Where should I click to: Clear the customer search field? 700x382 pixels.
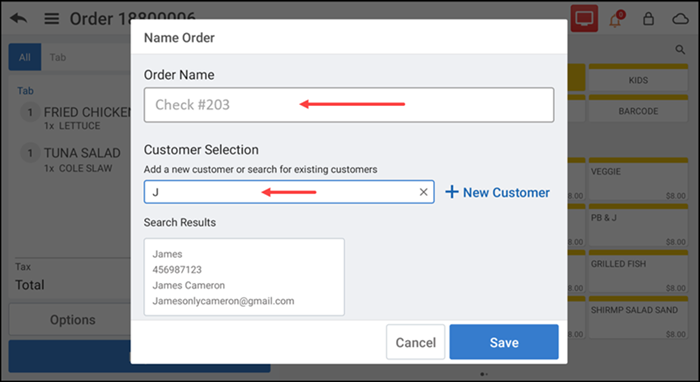(x=423, y=192)
